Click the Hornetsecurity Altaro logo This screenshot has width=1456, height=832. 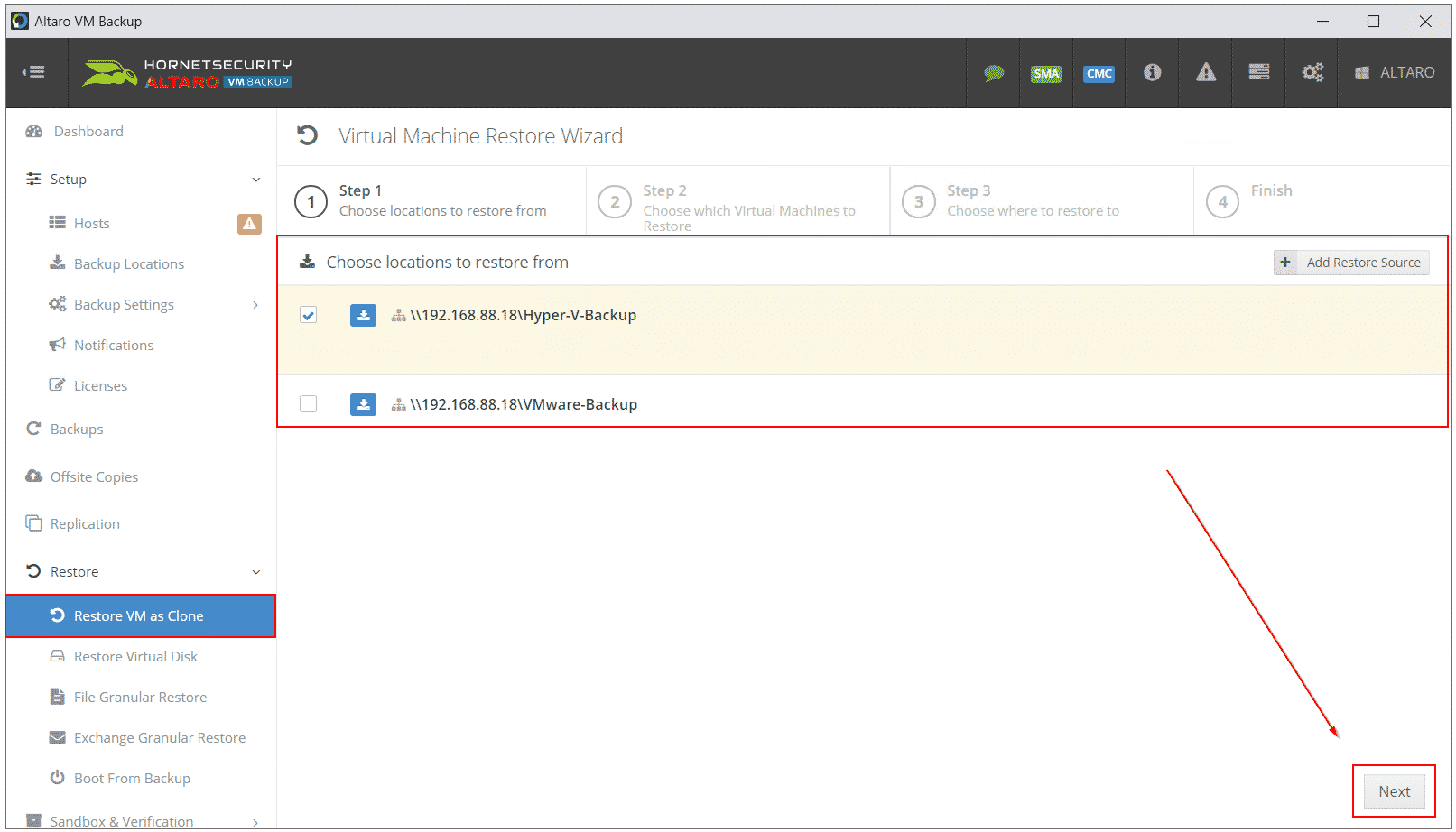click(187, 73)
